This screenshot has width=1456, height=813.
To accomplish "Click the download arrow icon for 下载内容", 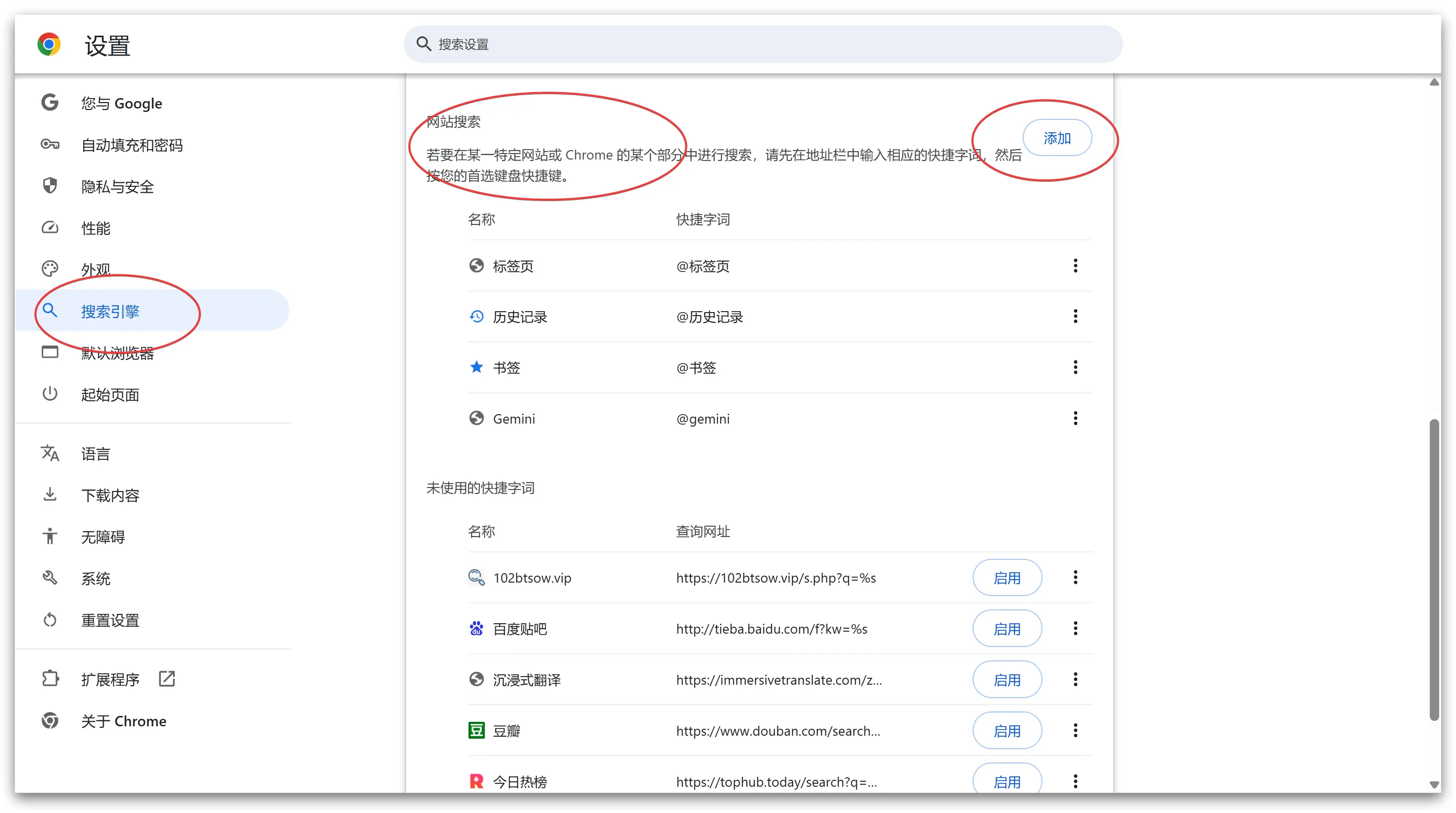I will (50, 494).
